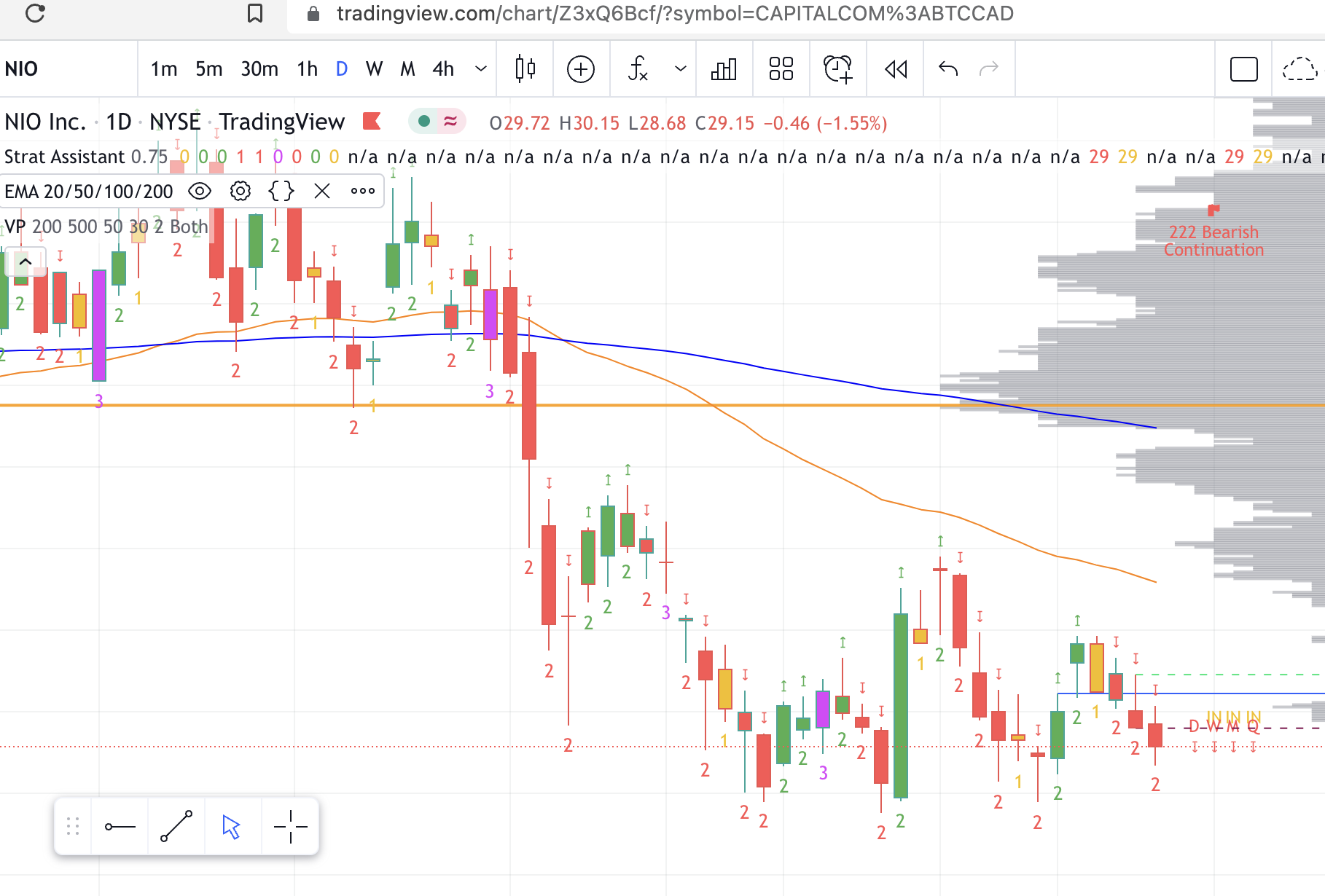This screenshot has height=896, width=1325.
Task: Expand the indicators favorites dropdown arrow
Action: tap(681, 69)
